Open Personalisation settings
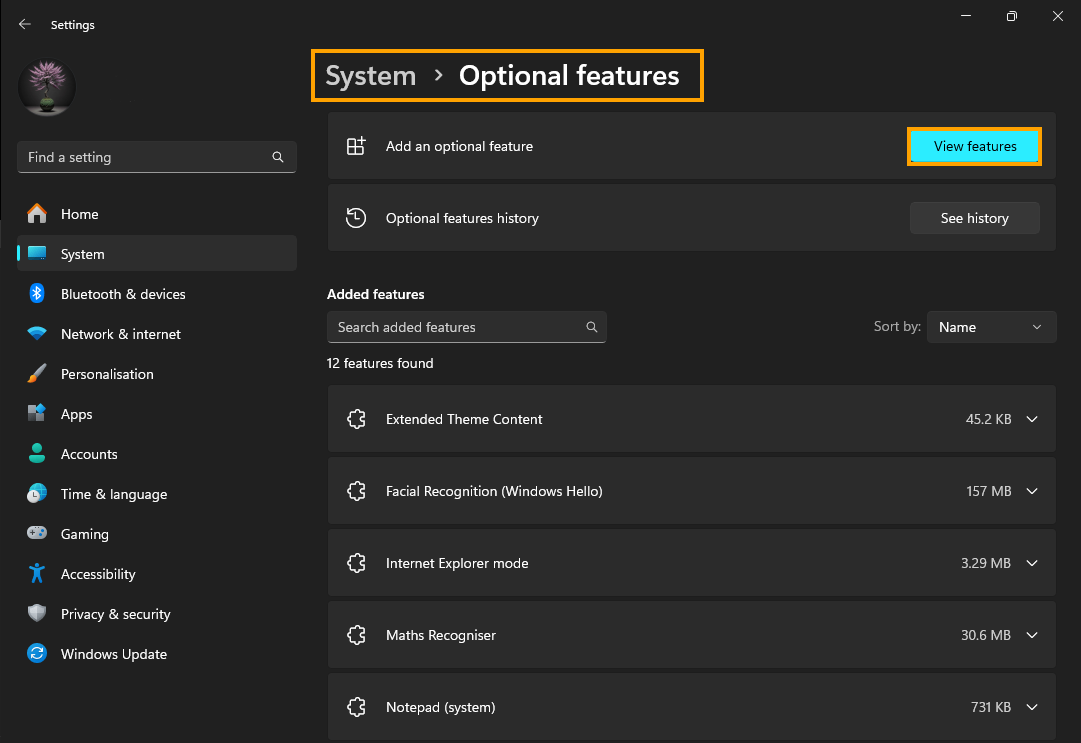 tap(156, 374)
